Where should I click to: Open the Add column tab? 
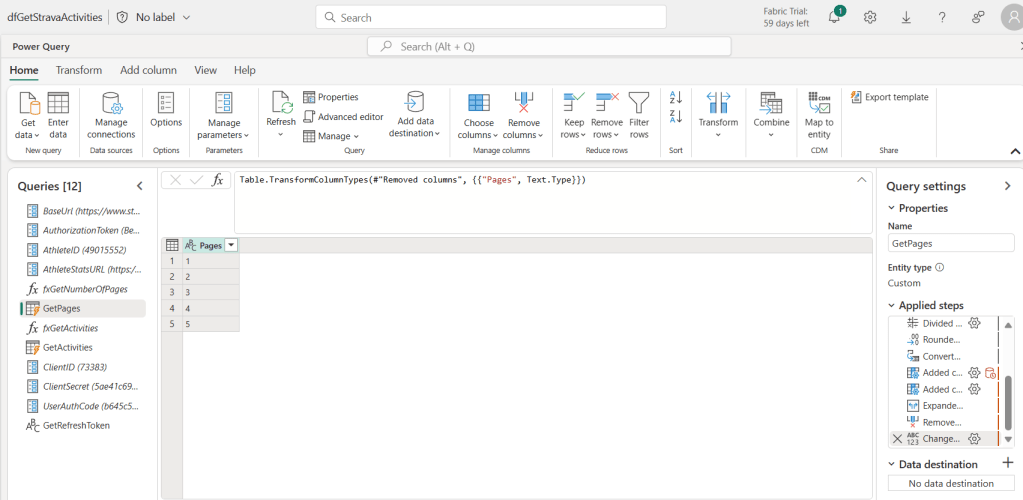(148, 70)
